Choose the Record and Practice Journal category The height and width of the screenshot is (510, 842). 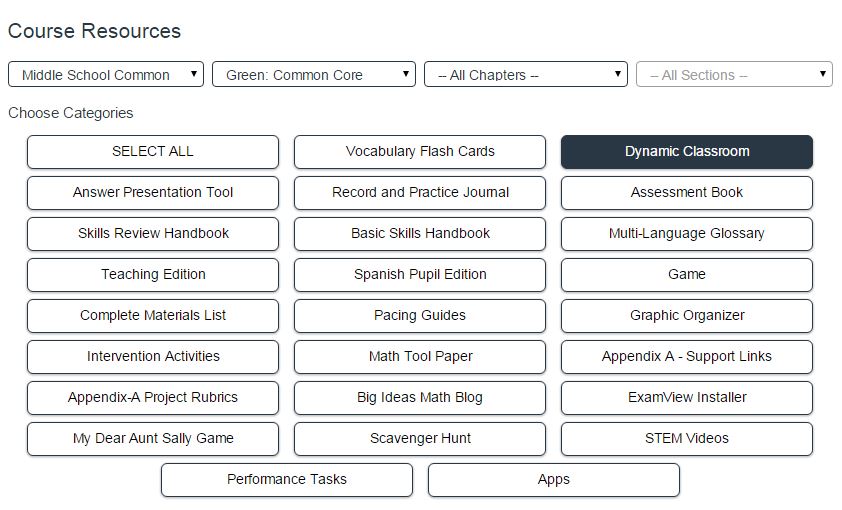coord(420,193)
